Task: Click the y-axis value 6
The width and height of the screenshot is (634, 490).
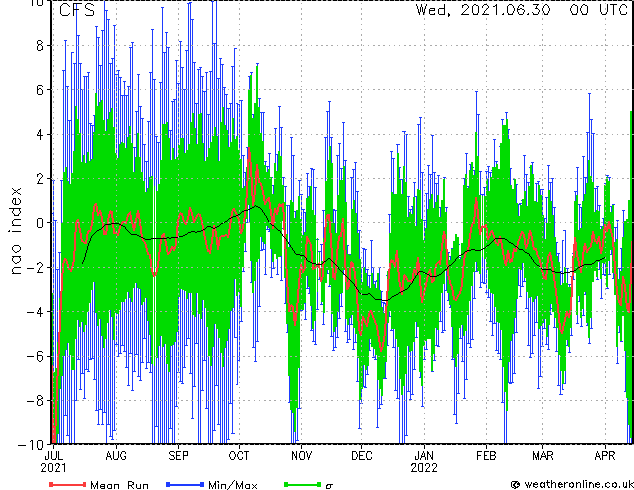Action: click(40, 90)
